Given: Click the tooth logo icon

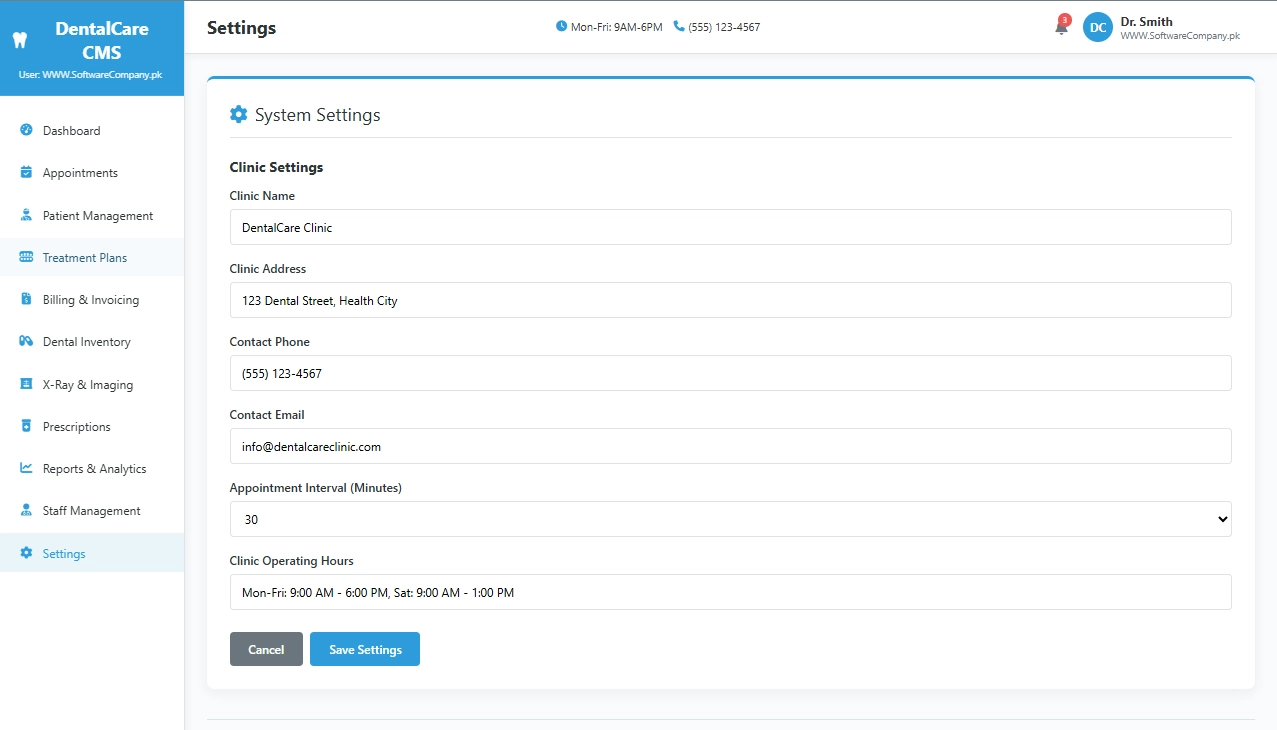Looking at the screenshot, I should (16, 41).
